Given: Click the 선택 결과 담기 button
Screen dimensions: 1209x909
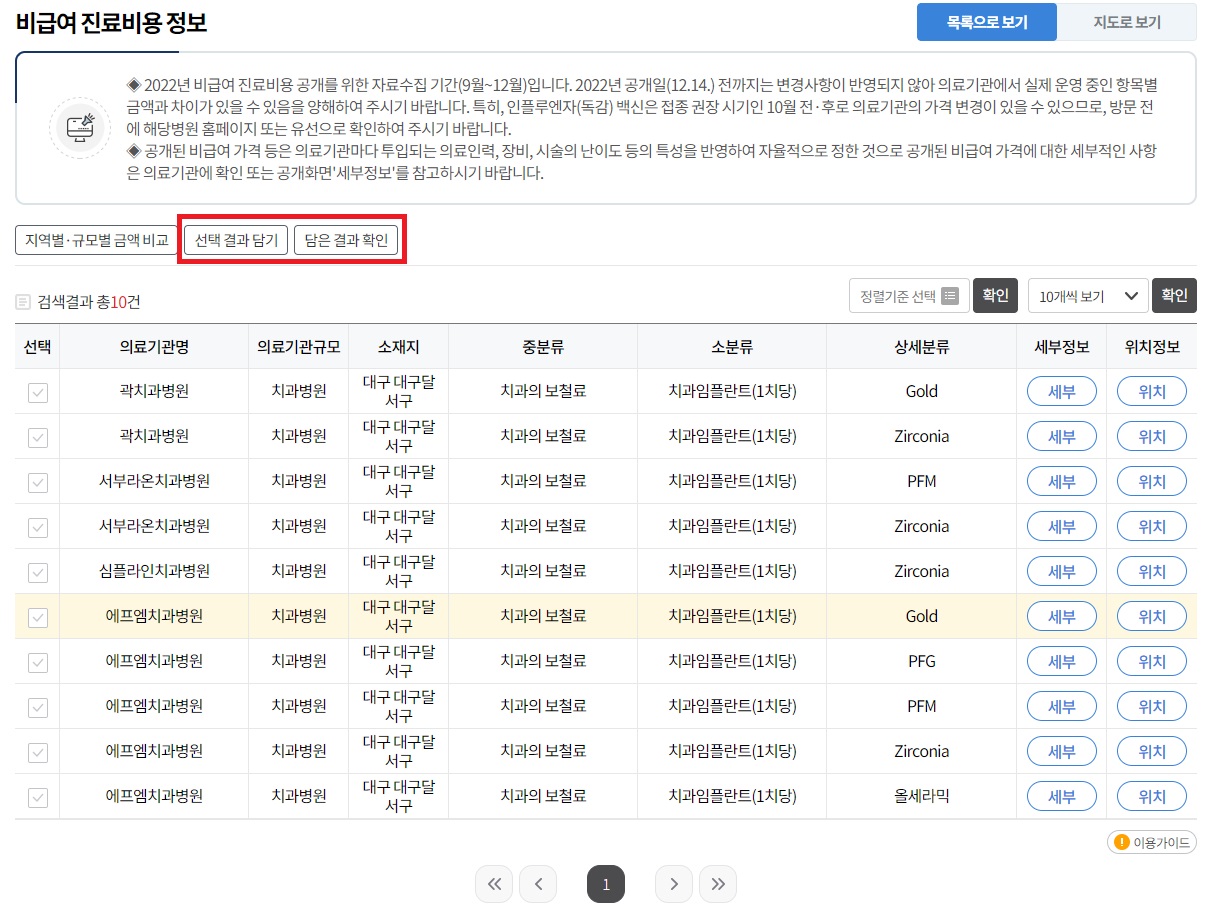Looking at the screenshot, I should (234, 239).
